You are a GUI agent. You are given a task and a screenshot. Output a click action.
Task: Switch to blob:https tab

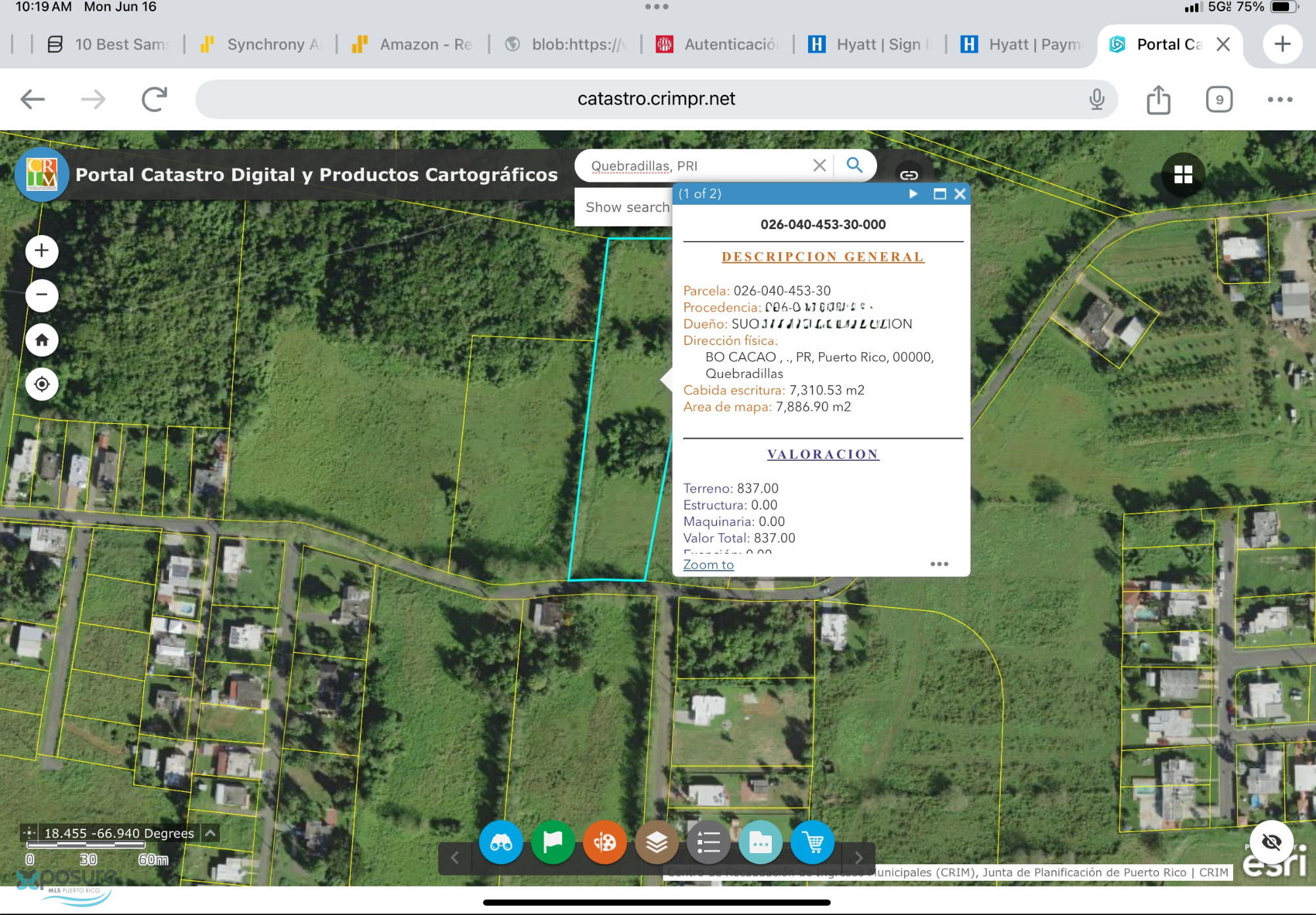tap(565, 44)
